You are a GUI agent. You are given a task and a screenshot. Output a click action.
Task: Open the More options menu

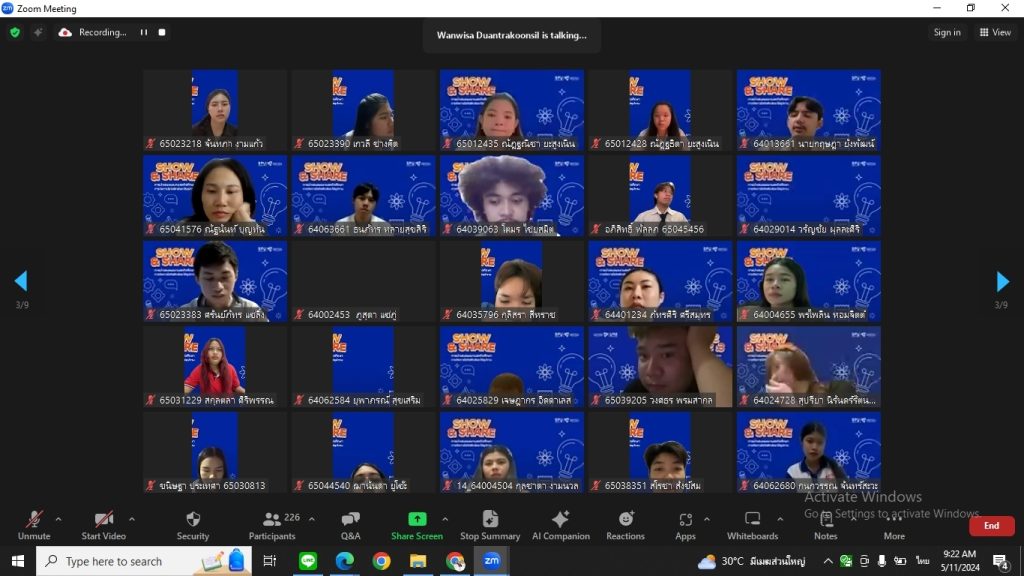[894, 525]
